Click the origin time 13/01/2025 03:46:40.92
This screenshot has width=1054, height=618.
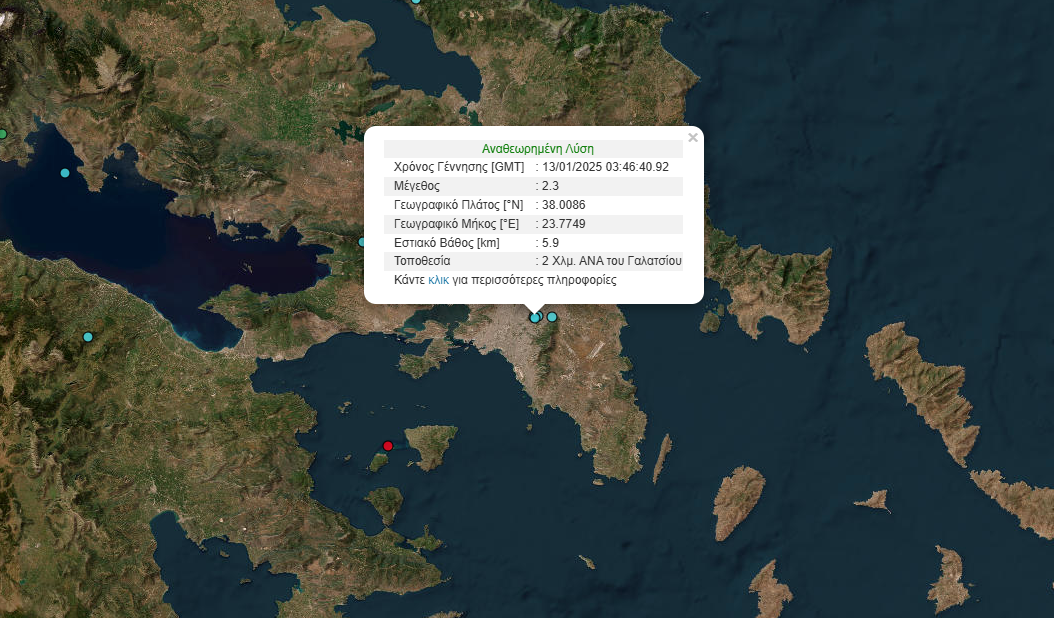[x=605, y=167]
